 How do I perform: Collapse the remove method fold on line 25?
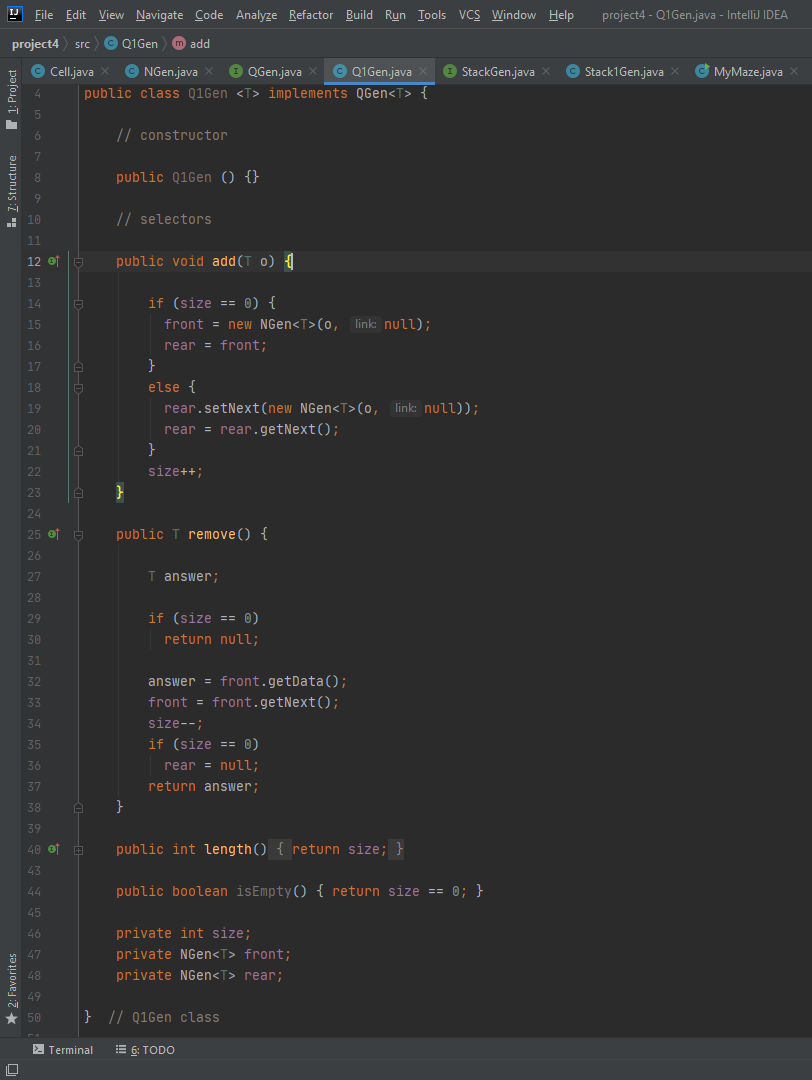click(x=79, y=534)
